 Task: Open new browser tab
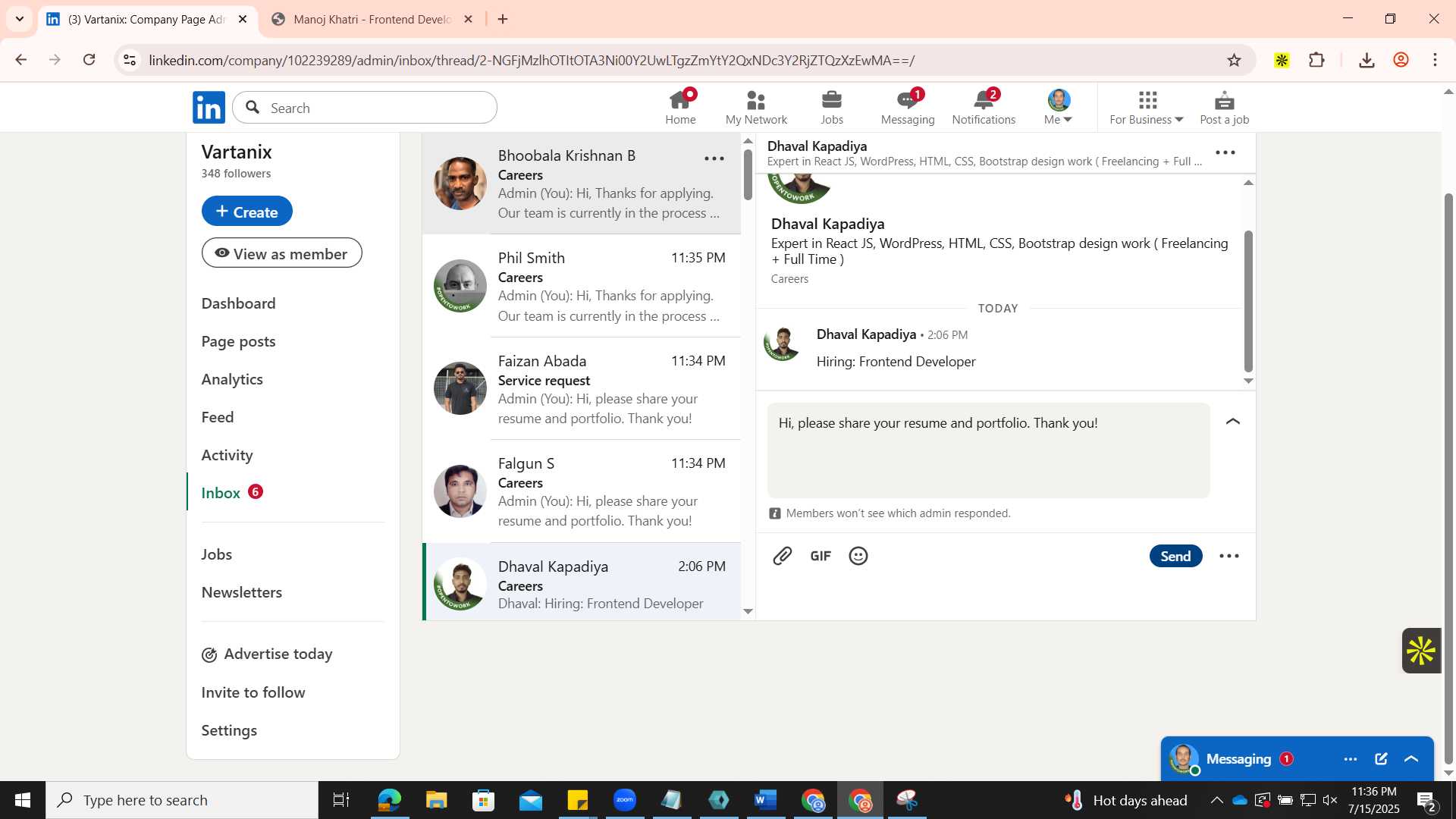coord(503,19)
